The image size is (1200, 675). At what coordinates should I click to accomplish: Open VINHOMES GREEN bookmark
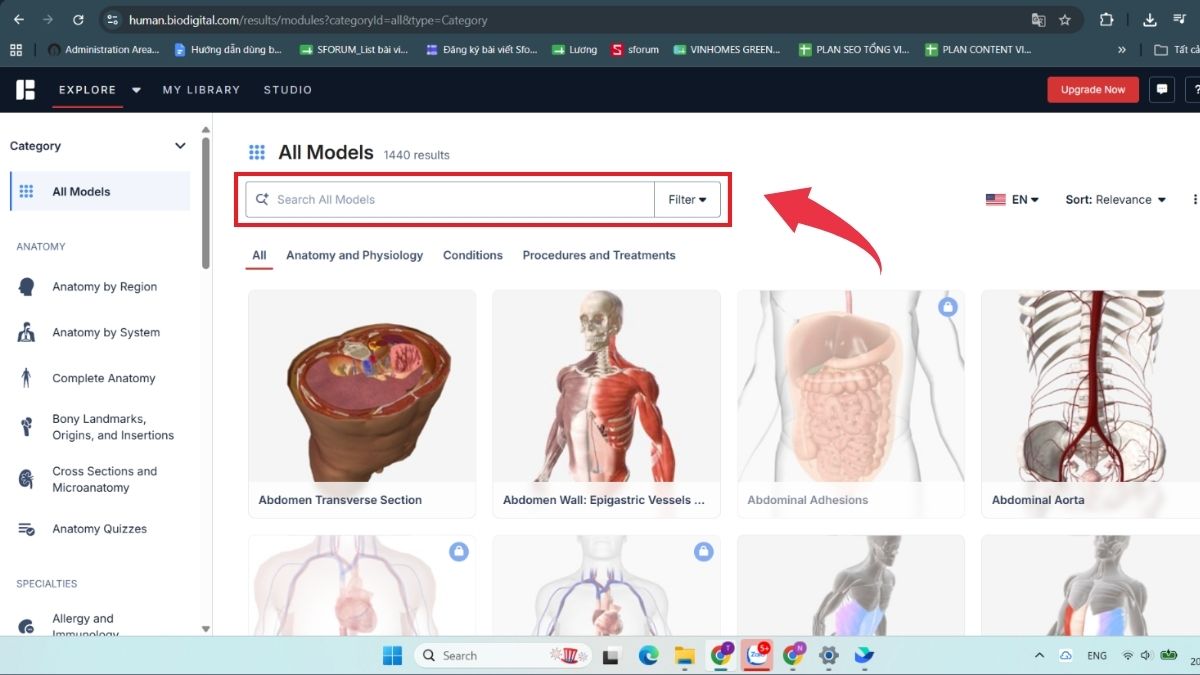point(727,49)
